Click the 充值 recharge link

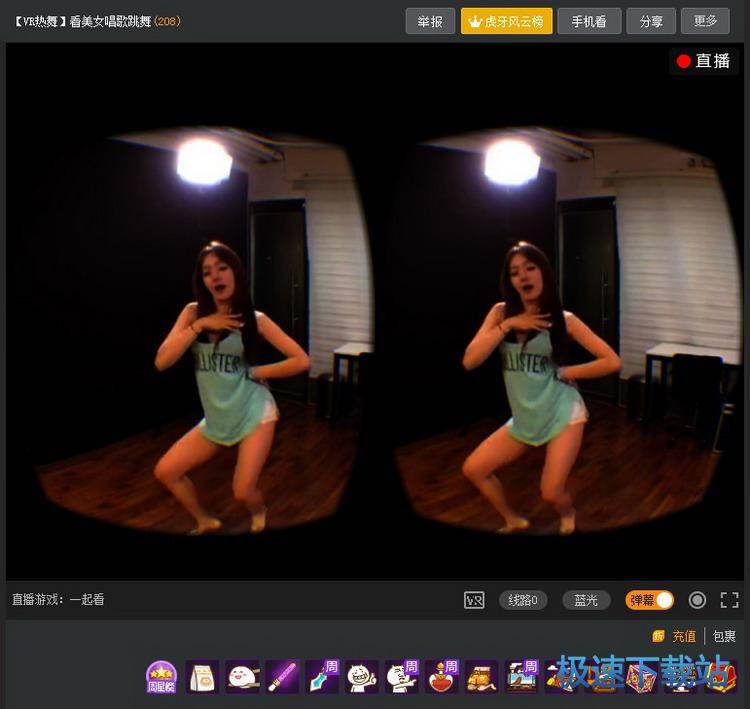(684, 636)
